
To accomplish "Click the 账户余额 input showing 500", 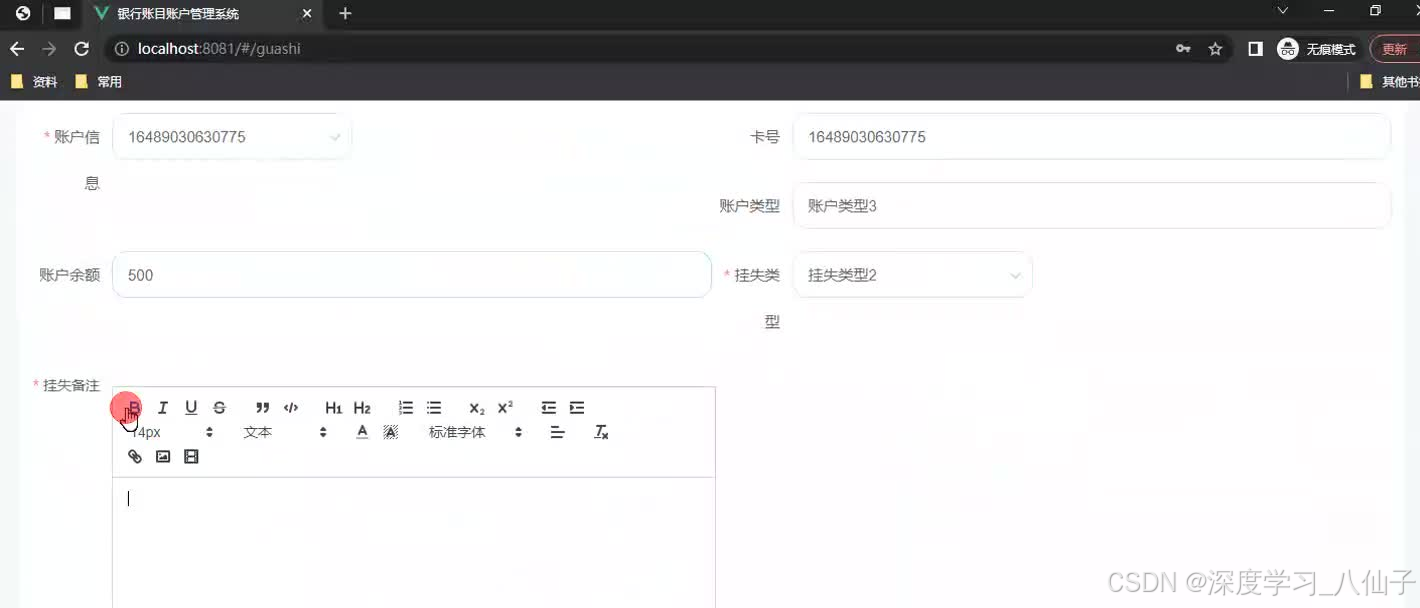I will (x=410, y=274).
